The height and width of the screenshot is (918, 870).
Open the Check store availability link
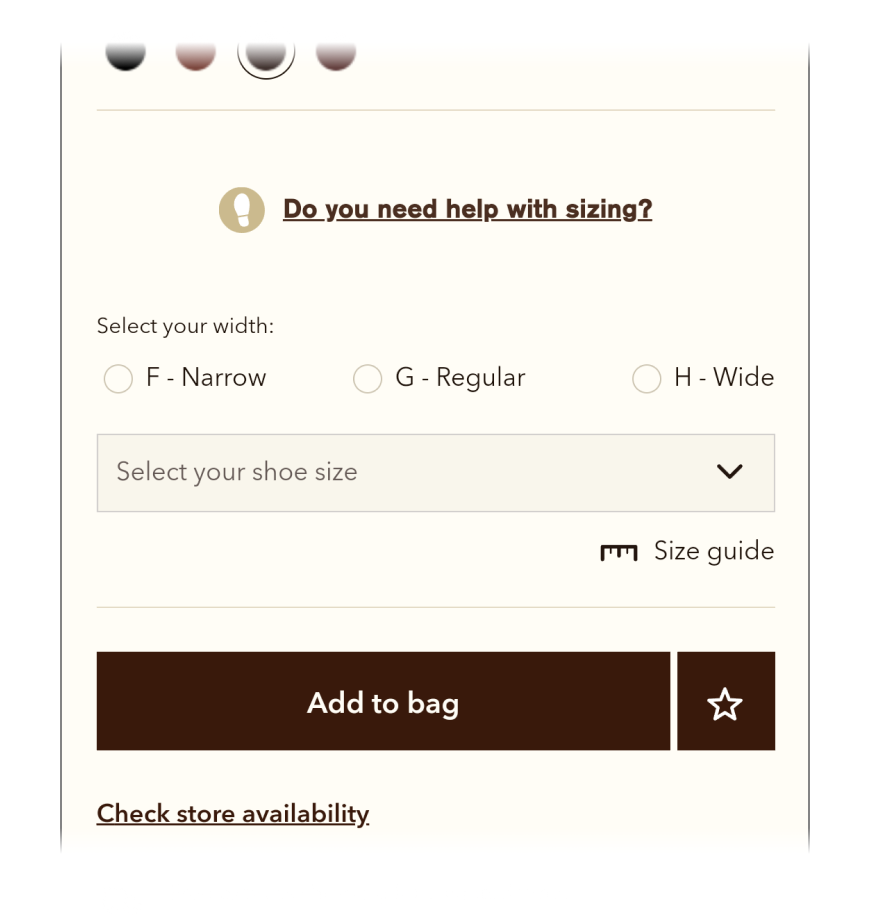tap(233, 814)
